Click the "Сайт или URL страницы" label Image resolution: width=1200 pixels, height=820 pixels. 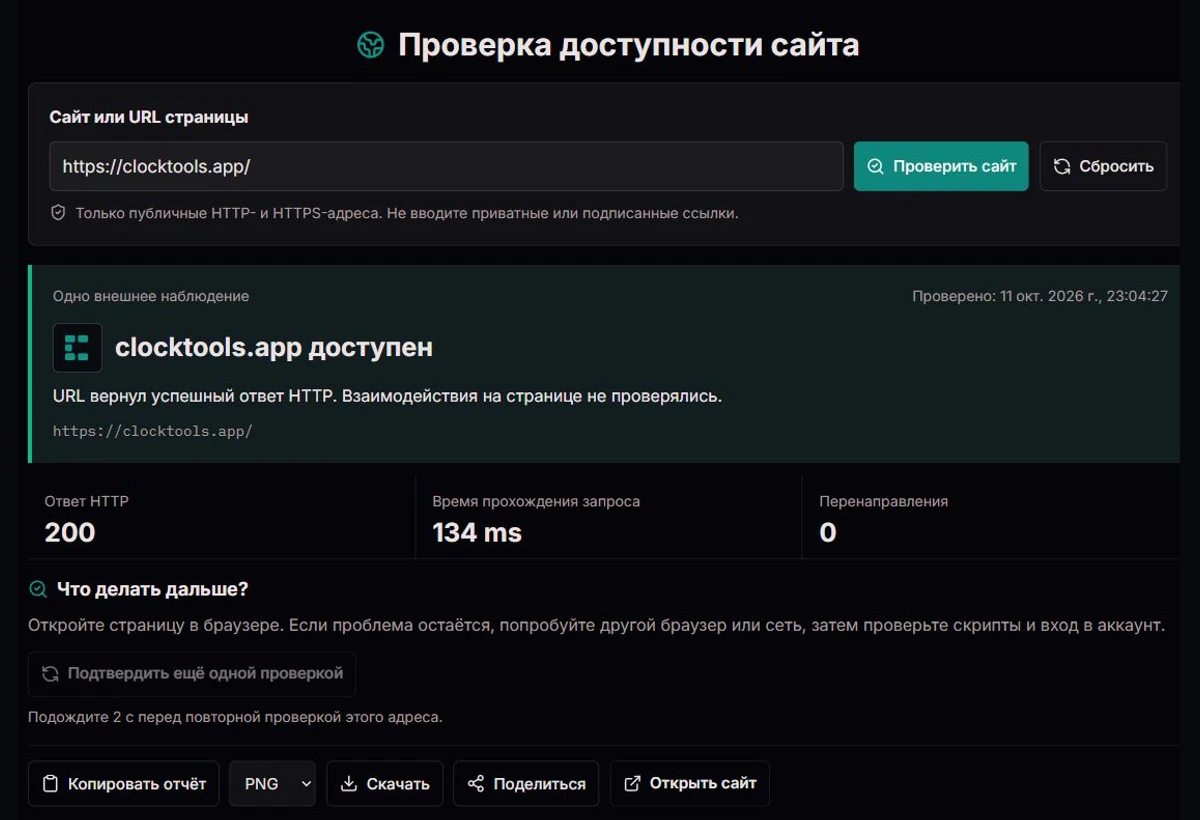pos(149,117)
